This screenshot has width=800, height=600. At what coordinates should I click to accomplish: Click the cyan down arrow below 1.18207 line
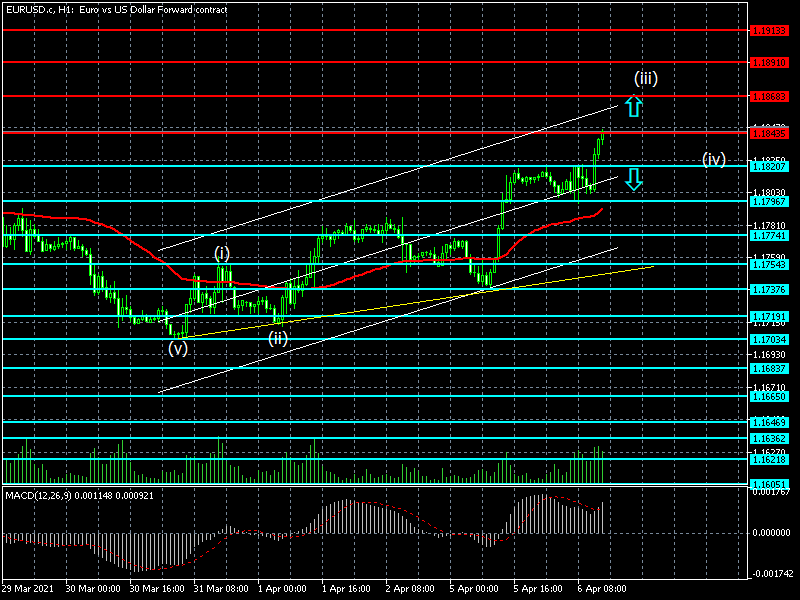[x=633, y=180]
